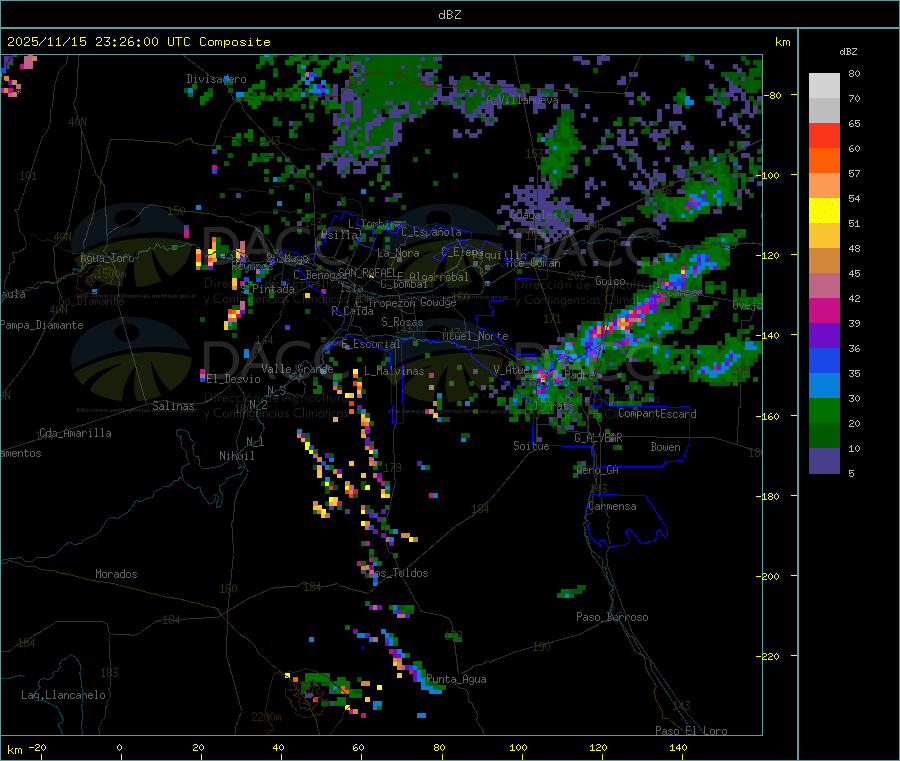Click the 60 tick on the horizontal axis
Screen dimensions: 900x761
[x=358, y=747]
